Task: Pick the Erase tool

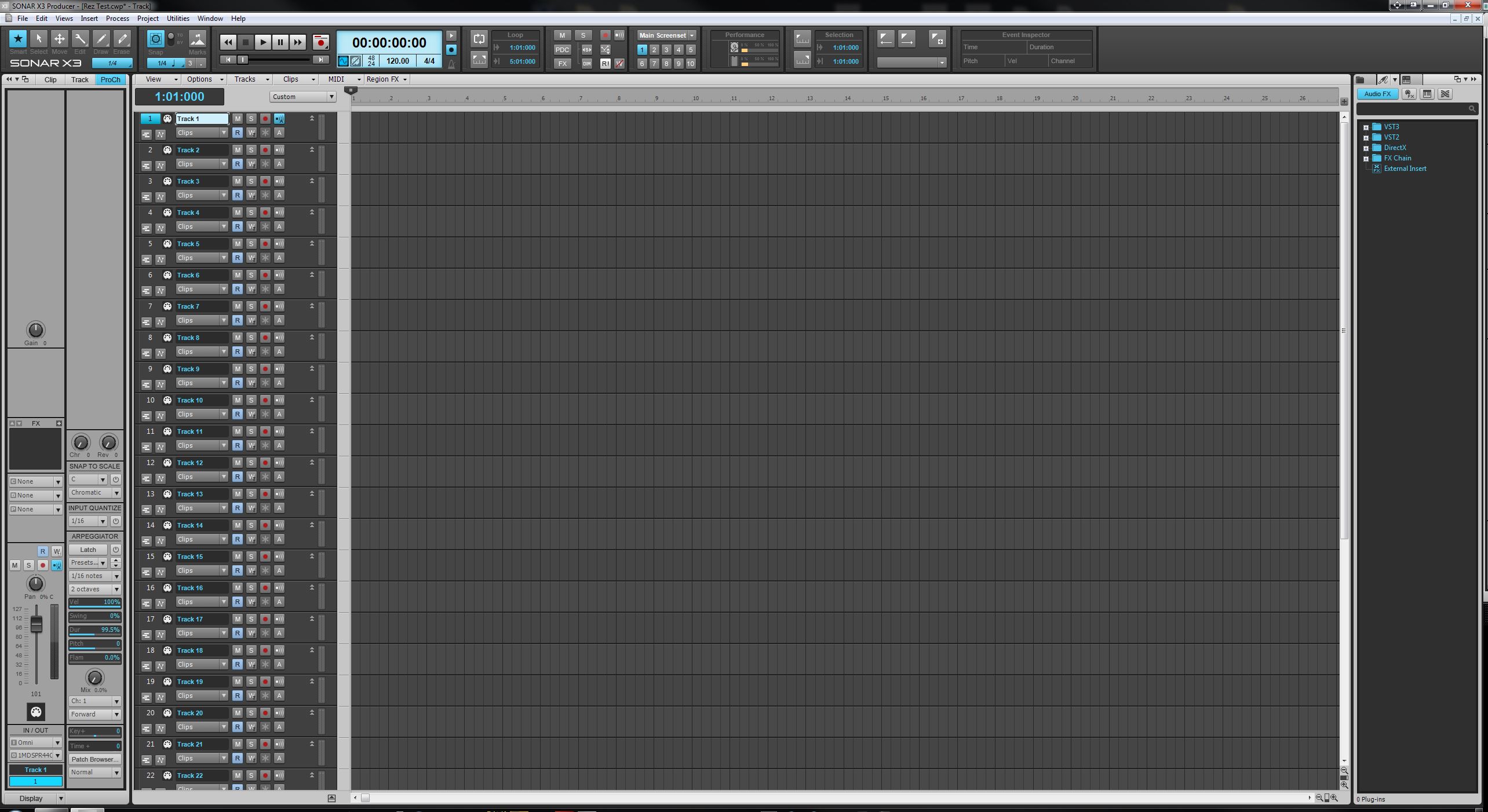Action: tap(122, 39)
